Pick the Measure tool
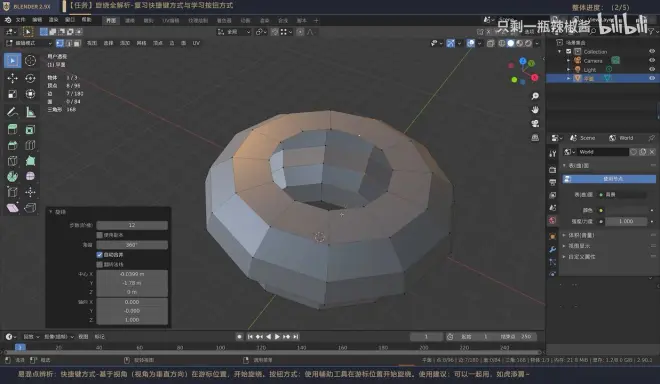This screenshot has width=660, height=384. [x=30, y=112]
